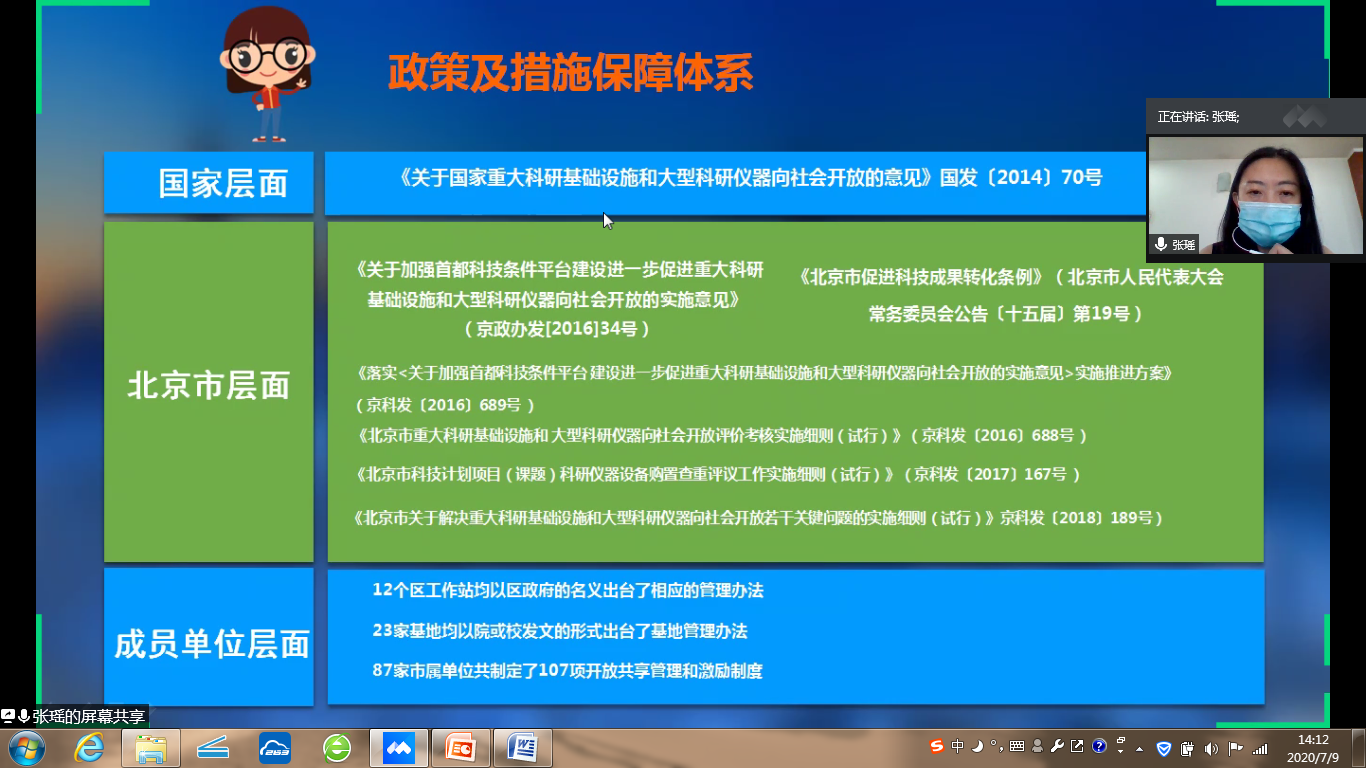Screen dimensions: 1366x768
Task: Toggle the Chinese punctuation mode icon
Action: 996,746
